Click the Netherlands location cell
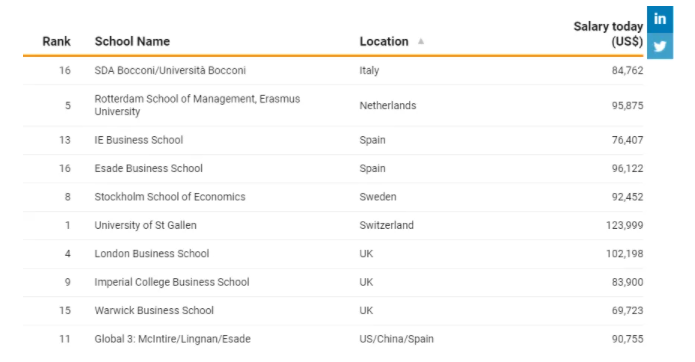The width and height of the screenshot is (695, 362). pos(388,105)
